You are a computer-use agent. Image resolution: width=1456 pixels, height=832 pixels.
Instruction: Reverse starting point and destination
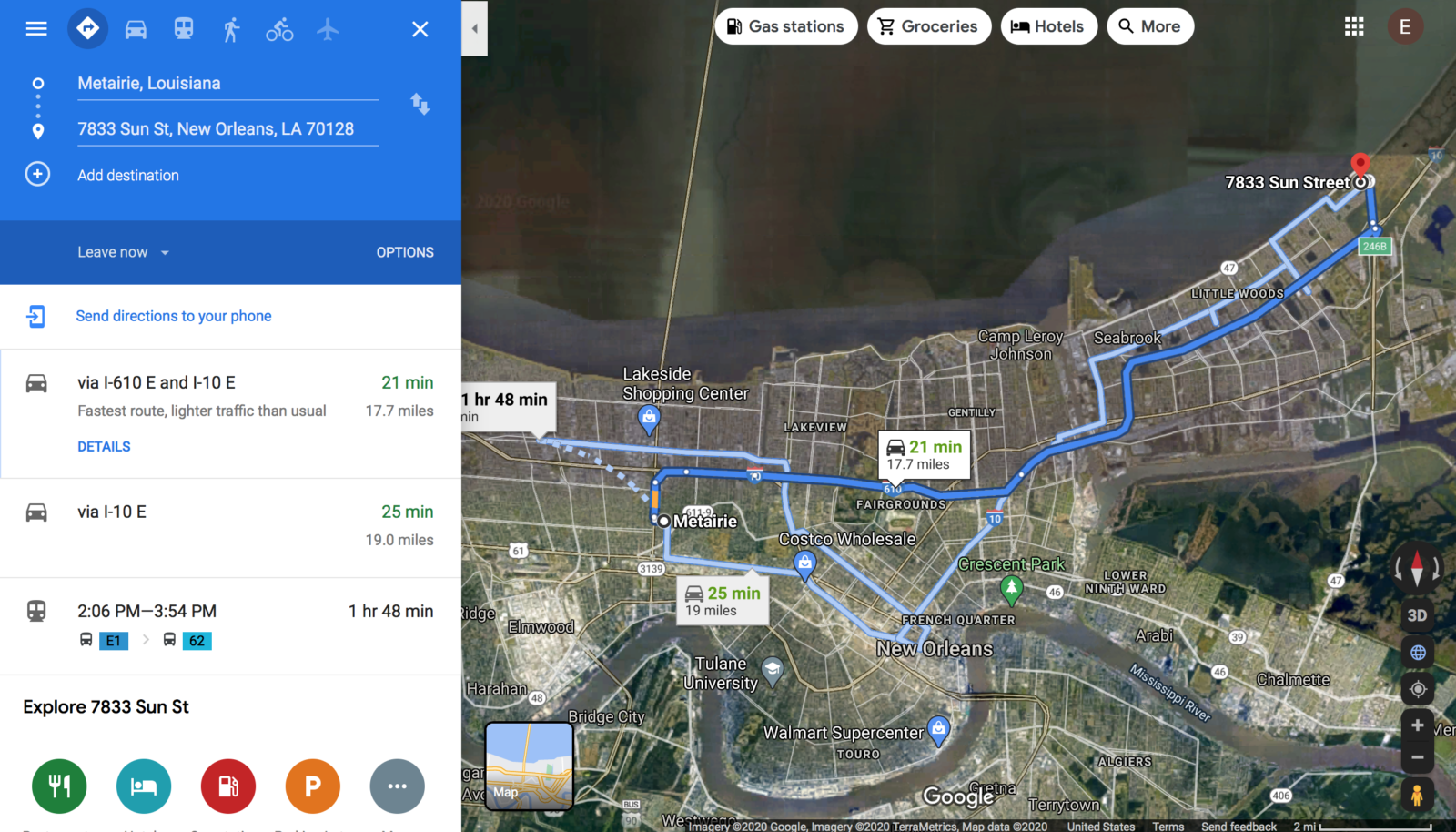pos(420,104)
